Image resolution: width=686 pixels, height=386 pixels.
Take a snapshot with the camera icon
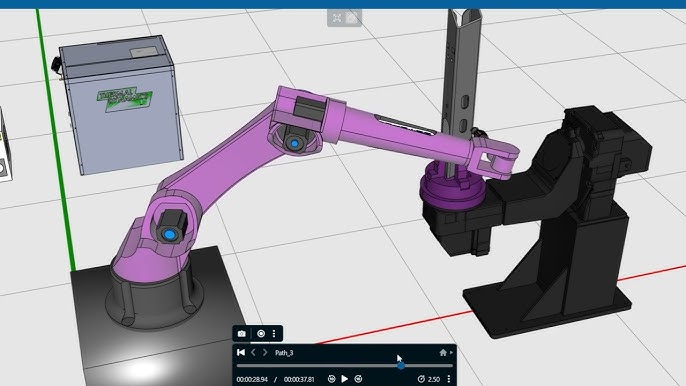pos(242,334)
